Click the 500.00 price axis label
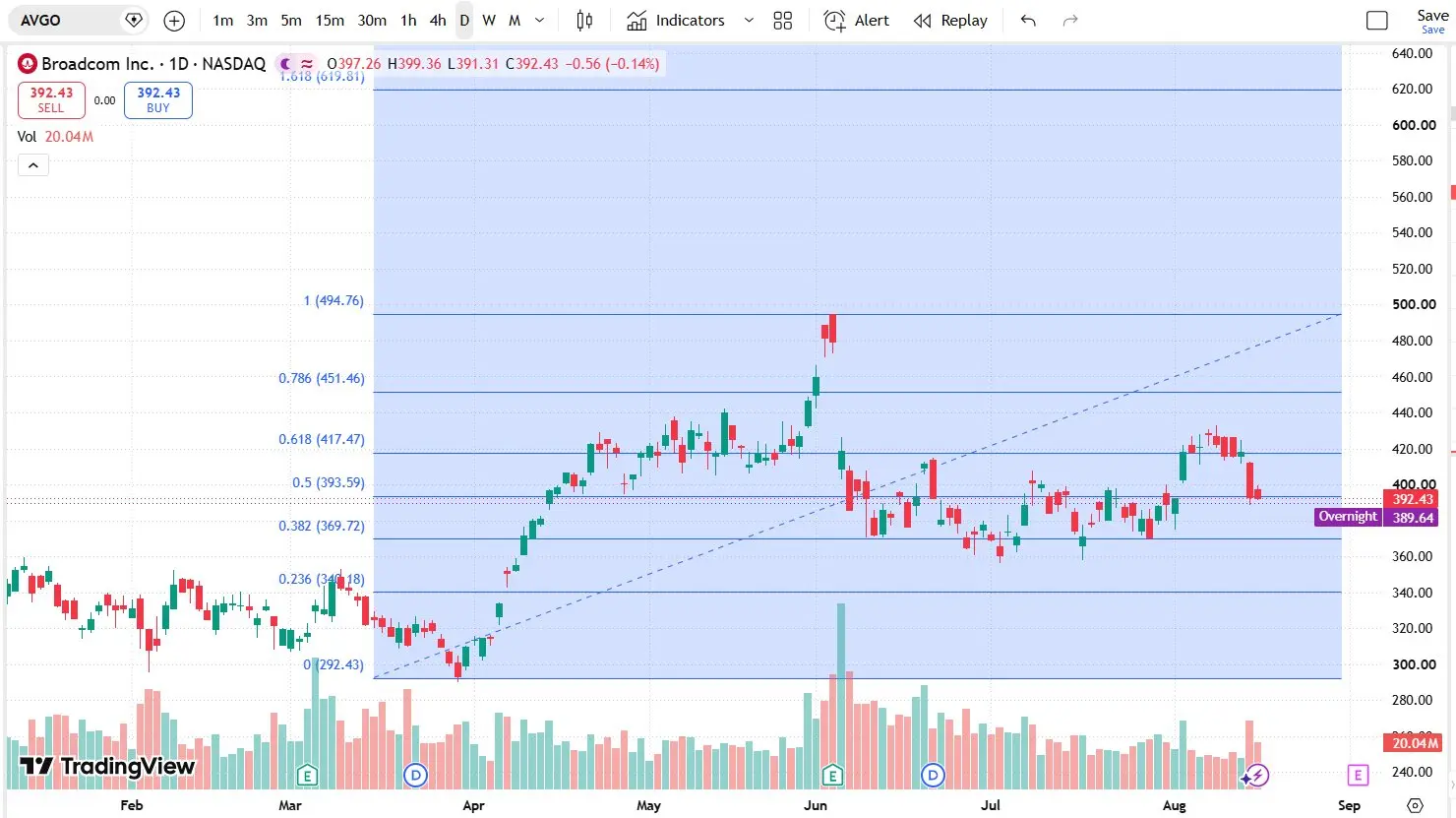The width and height of the screenshot is (1456, 818). (x=1414, y=304)
